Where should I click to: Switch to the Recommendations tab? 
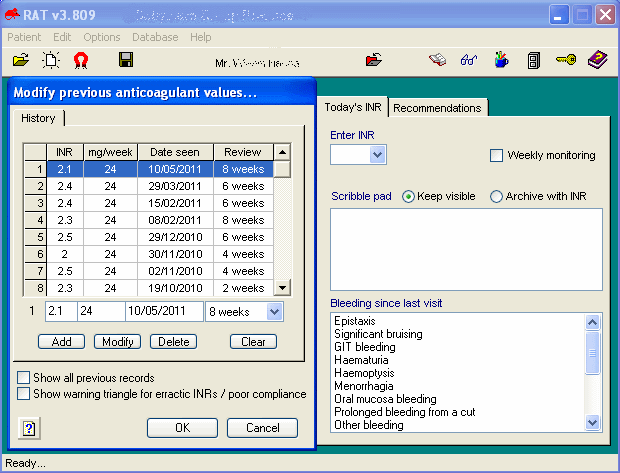tap(437, 108)
